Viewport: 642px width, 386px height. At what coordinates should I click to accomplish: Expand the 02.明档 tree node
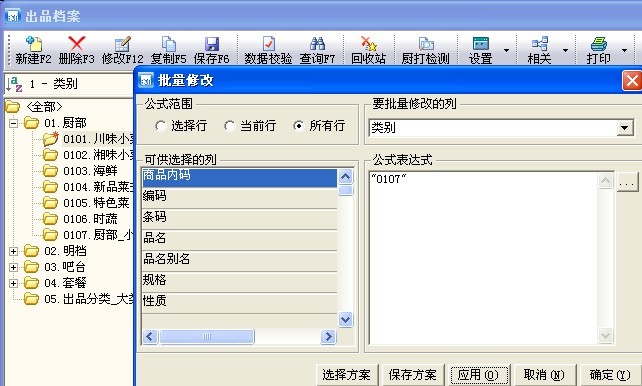[14, 251]
